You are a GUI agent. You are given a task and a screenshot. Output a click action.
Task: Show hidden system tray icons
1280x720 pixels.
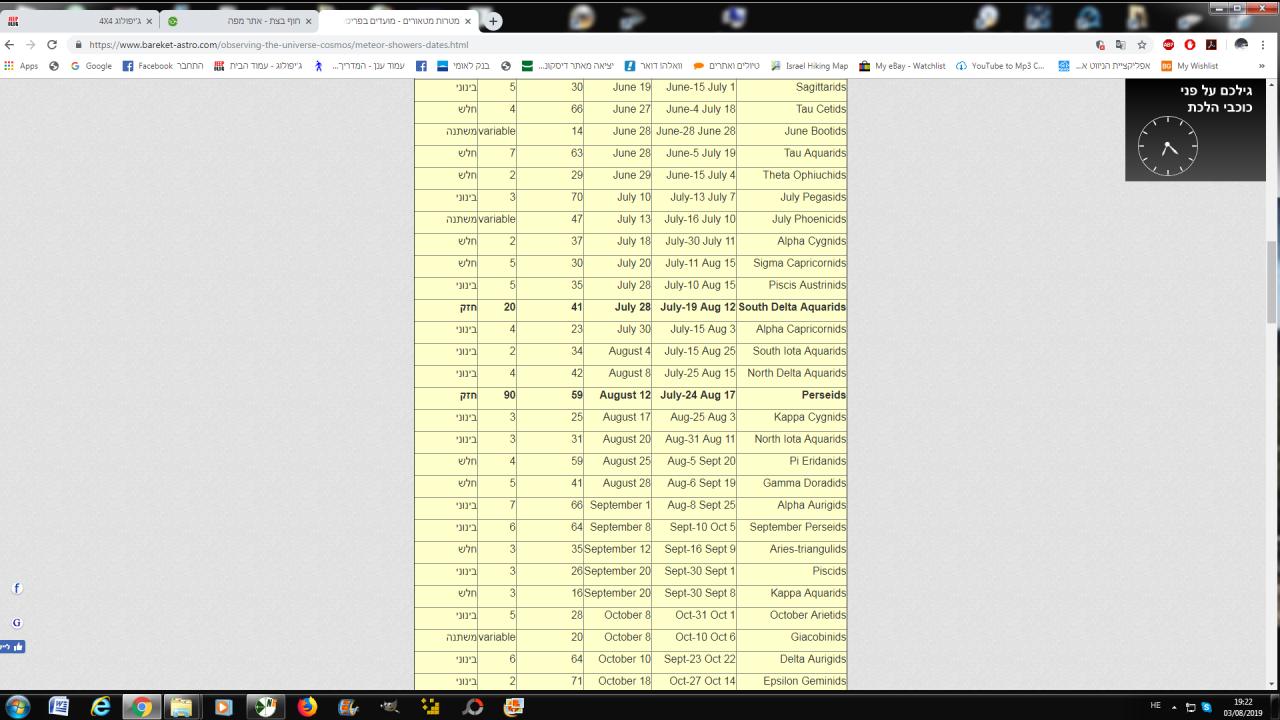coord(1175,707)
